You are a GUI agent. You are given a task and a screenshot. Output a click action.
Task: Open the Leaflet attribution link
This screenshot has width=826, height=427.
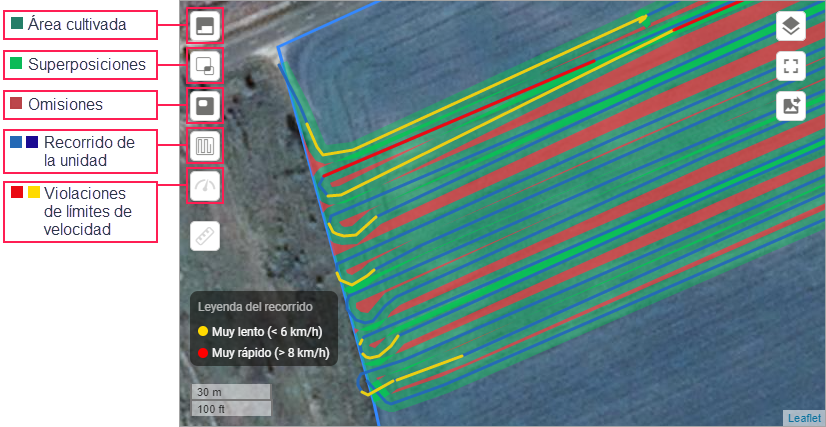(804, 418)
